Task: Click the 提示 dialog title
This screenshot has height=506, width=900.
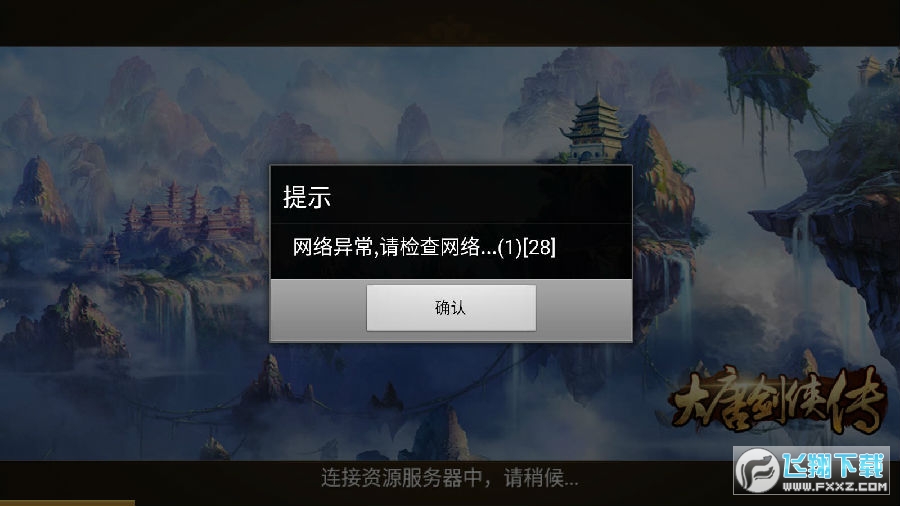Action: click(x=307, y=197)
